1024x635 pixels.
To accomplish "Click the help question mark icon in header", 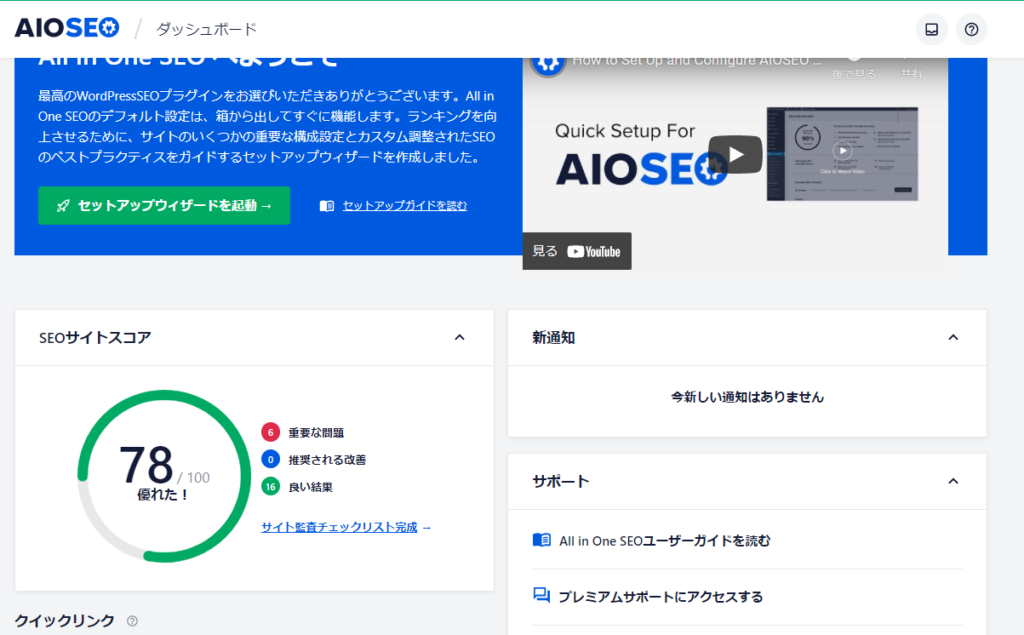I will pos(971,29).
